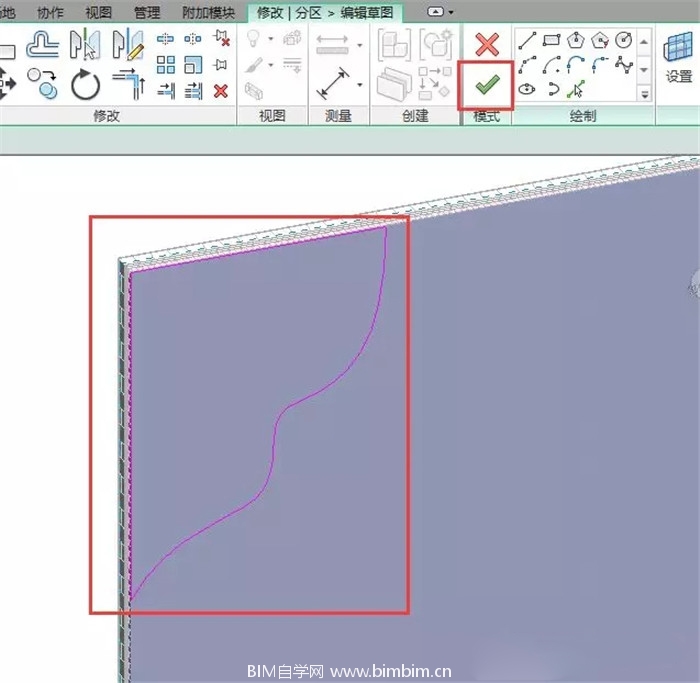Click the Hide in View lightbulb icon
The width and height of the screenshot is (700, 683).
(253, 38)
